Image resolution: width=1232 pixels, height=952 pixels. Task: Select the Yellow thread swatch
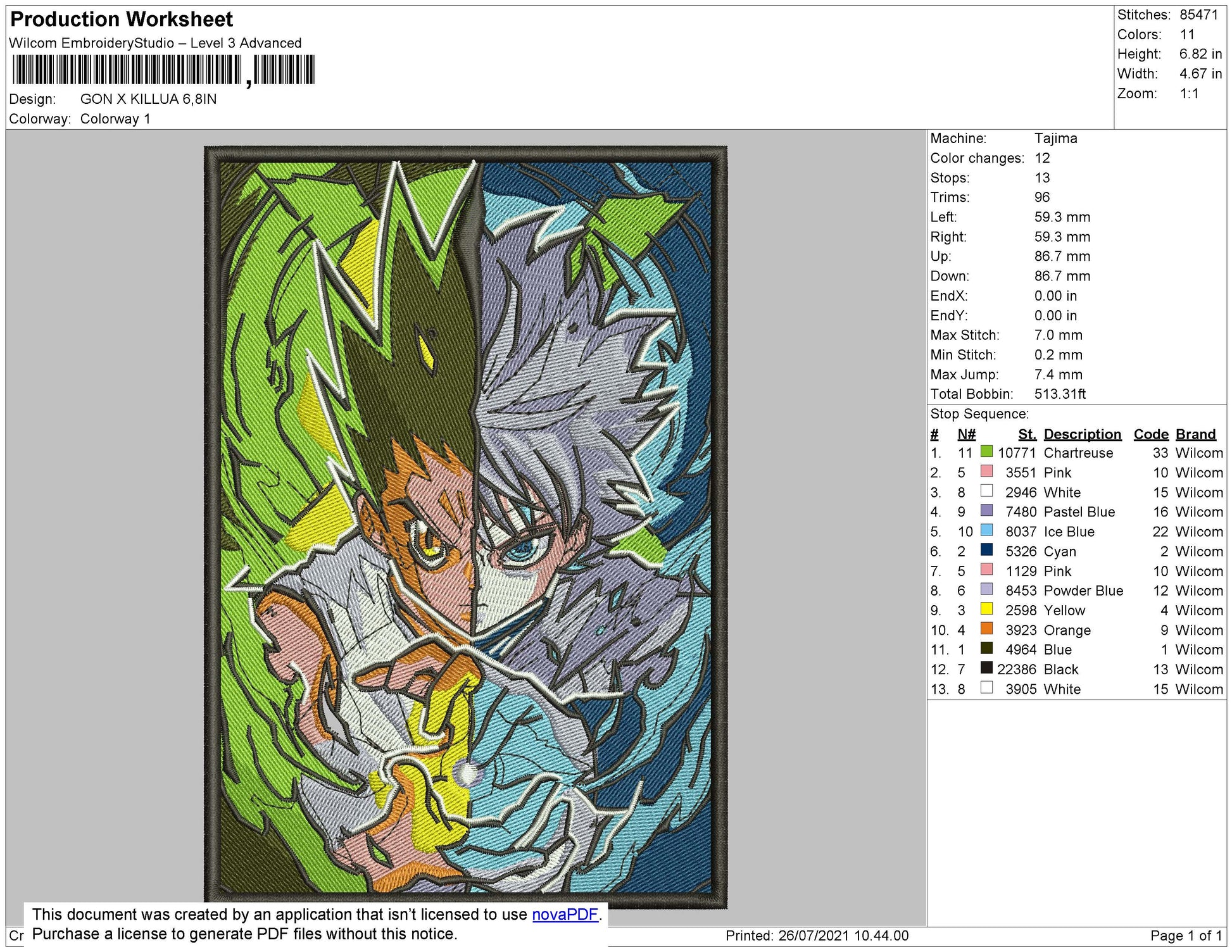coord(986,610)
